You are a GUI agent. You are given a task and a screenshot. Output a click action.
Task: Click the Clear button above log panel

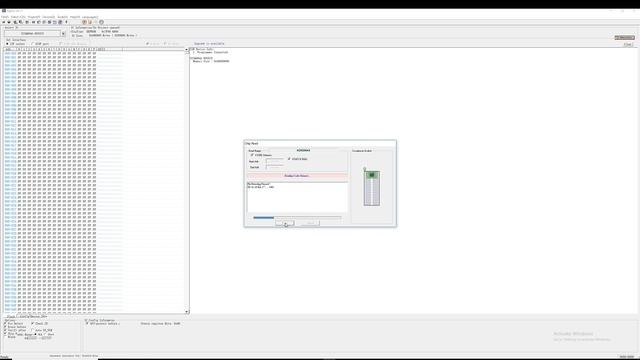click(x=628, y=44)
